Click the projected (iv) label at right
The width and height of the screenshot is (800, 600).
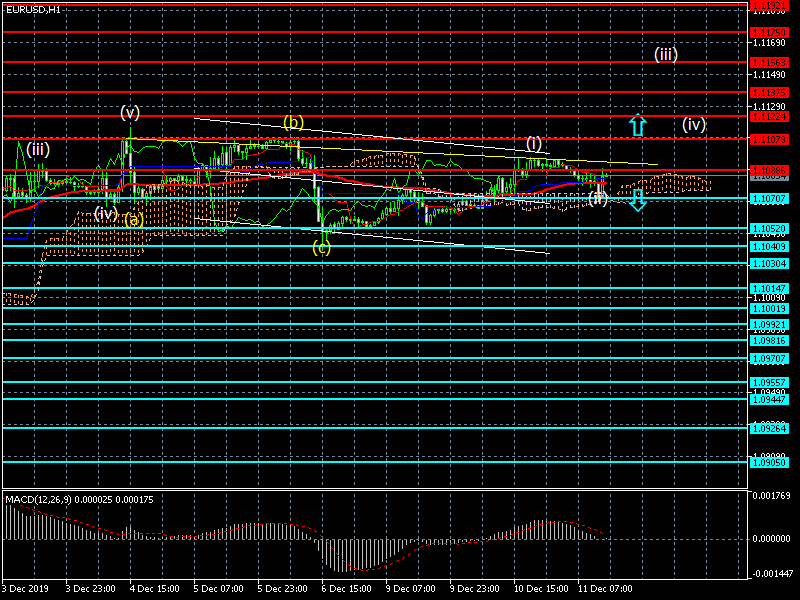point(694,125)
